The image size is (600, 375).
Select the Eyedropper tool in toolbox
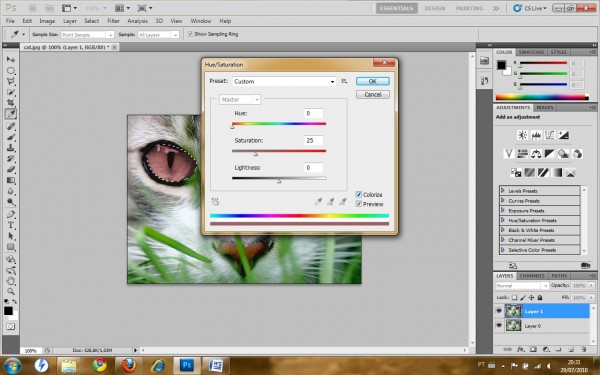[x=11, y=114]
